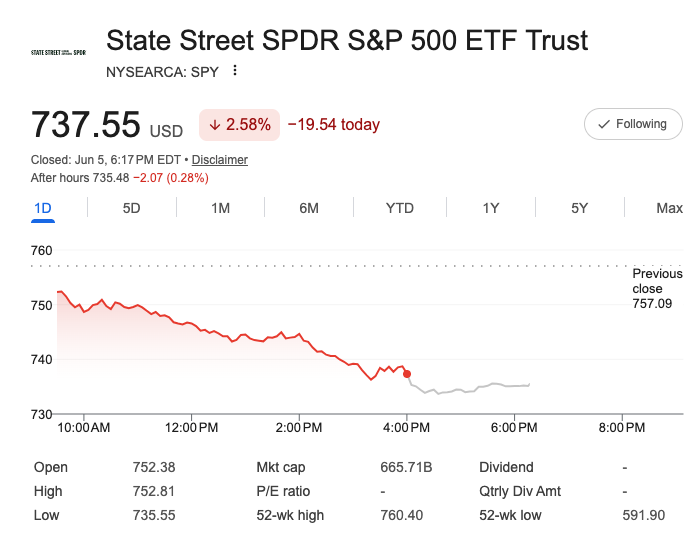The width and height of the screenshot is (699, 543).
Task: Click the red market close dot on chart
Action: pyautogui.click(x=407, y=374)
